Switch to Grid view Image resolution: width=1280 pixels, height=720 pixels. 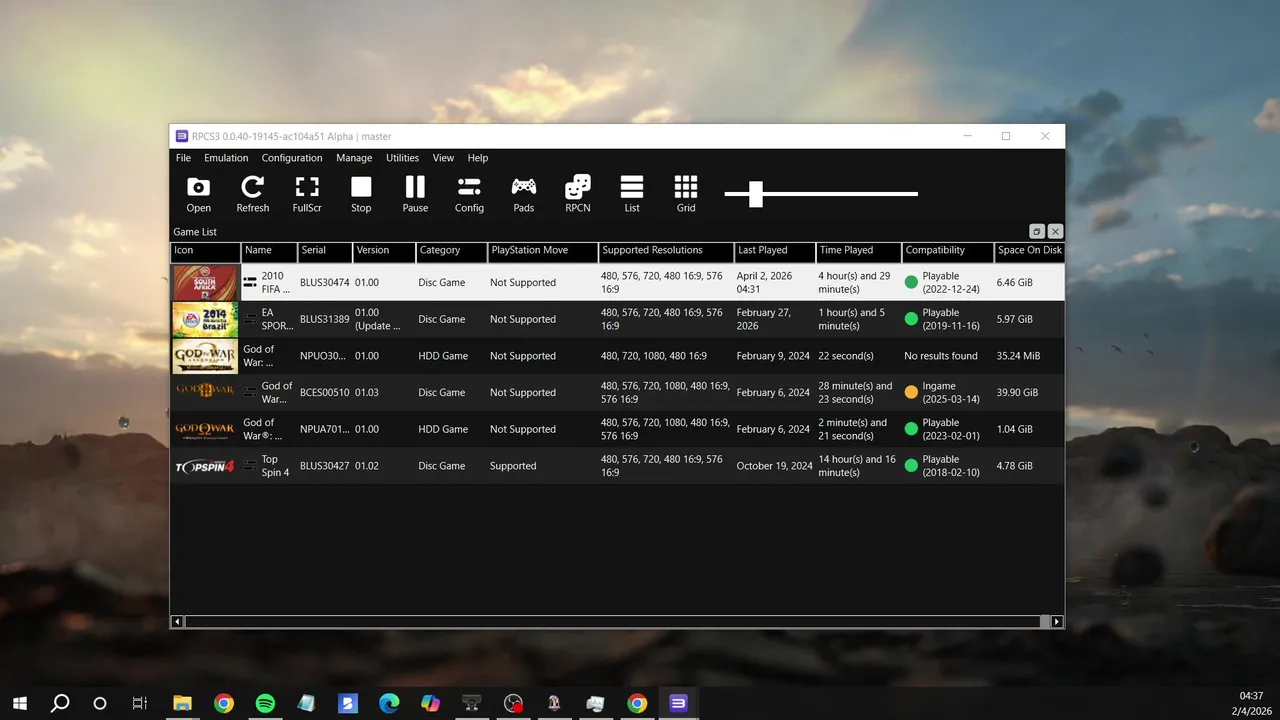tap(686, 195)
